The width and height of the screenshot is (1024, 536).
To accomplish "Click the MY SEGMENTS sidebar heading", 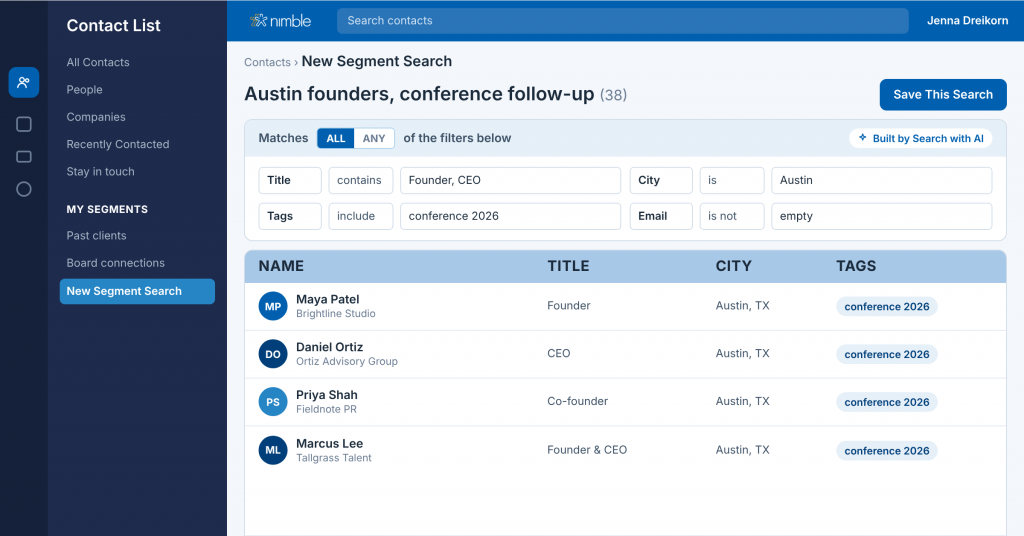I will click(x=107, y=209).
